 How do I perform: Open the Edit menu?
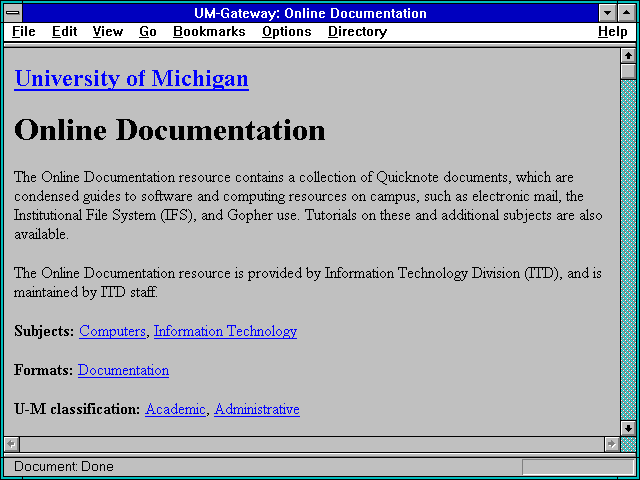pos(64,32)
